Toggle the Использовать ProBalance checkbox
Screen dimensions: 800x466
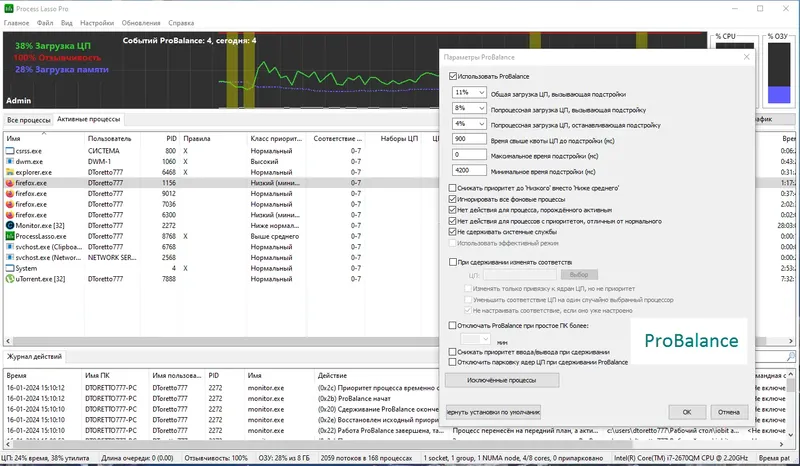click(x=453, y=76)
